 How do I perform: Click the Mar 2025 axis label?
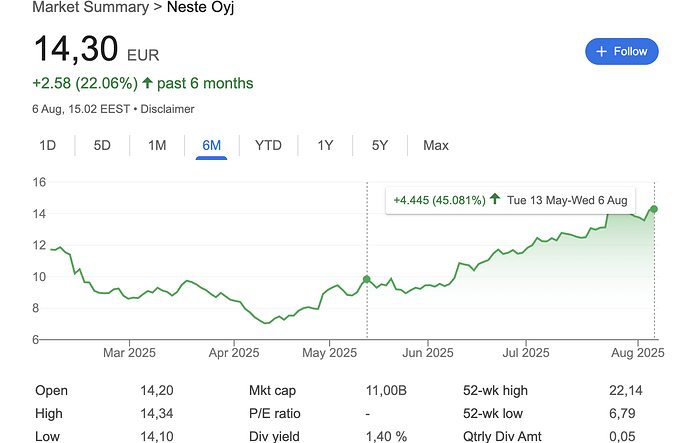pos(129,353)
